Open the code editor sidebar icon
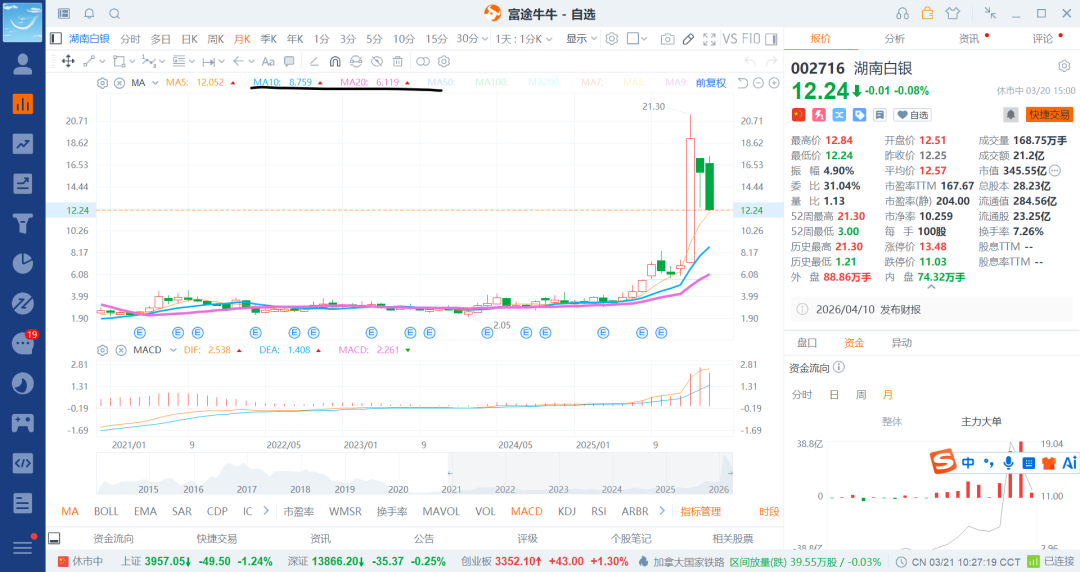1080x572 pixels. (x=23, y=462)
